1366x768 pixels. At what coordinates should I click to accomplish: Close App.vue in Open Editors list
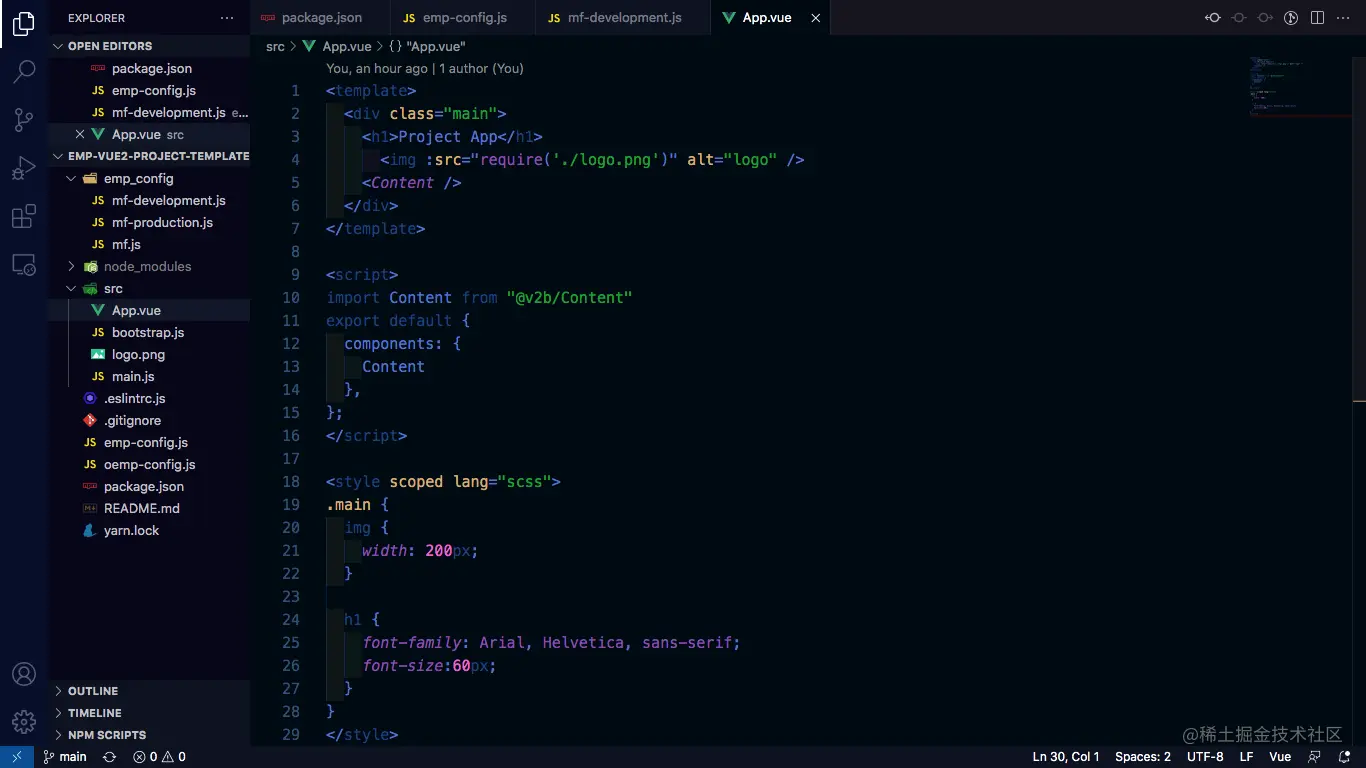pyautogui.click(x=80, y=134)
